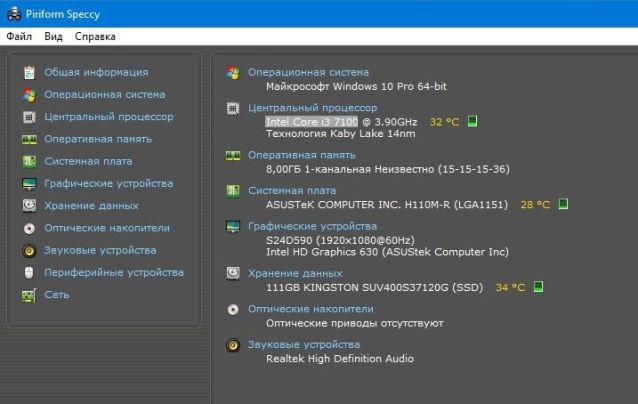Click the Piriform Speccy app icon in title bar

tap(14, 14)
